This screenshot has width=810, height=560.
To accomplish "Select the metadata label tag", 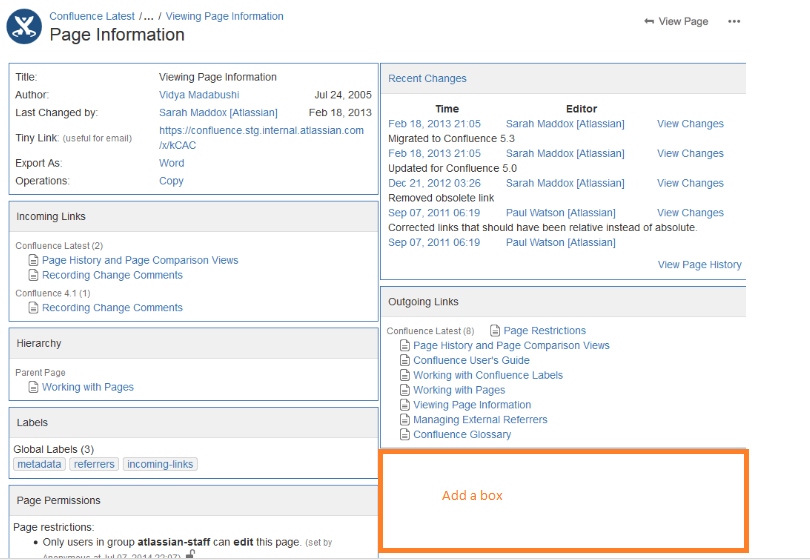I will 40,464.
